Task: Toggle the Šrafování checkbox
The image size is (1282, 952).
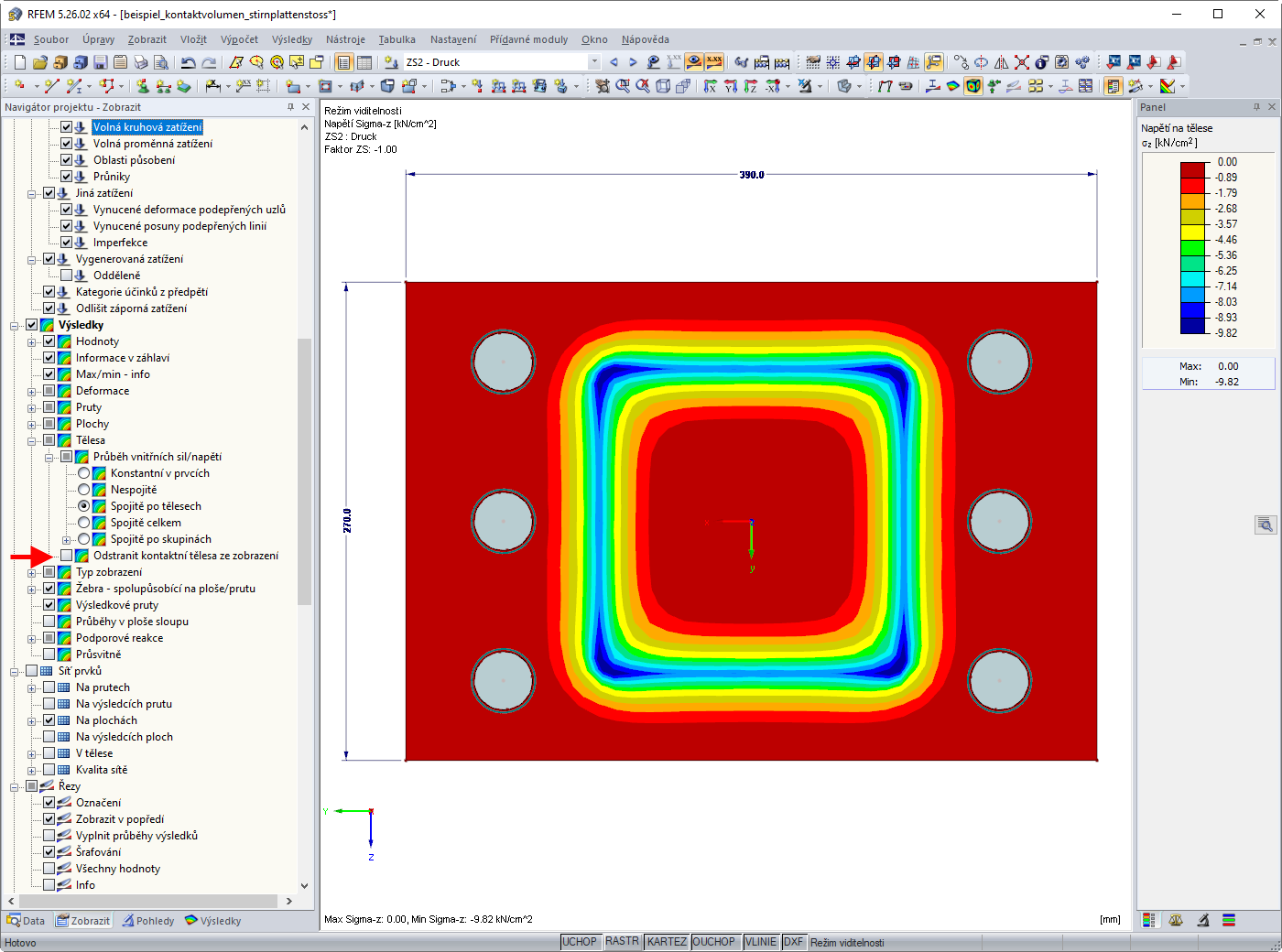Action: (49, 852)
